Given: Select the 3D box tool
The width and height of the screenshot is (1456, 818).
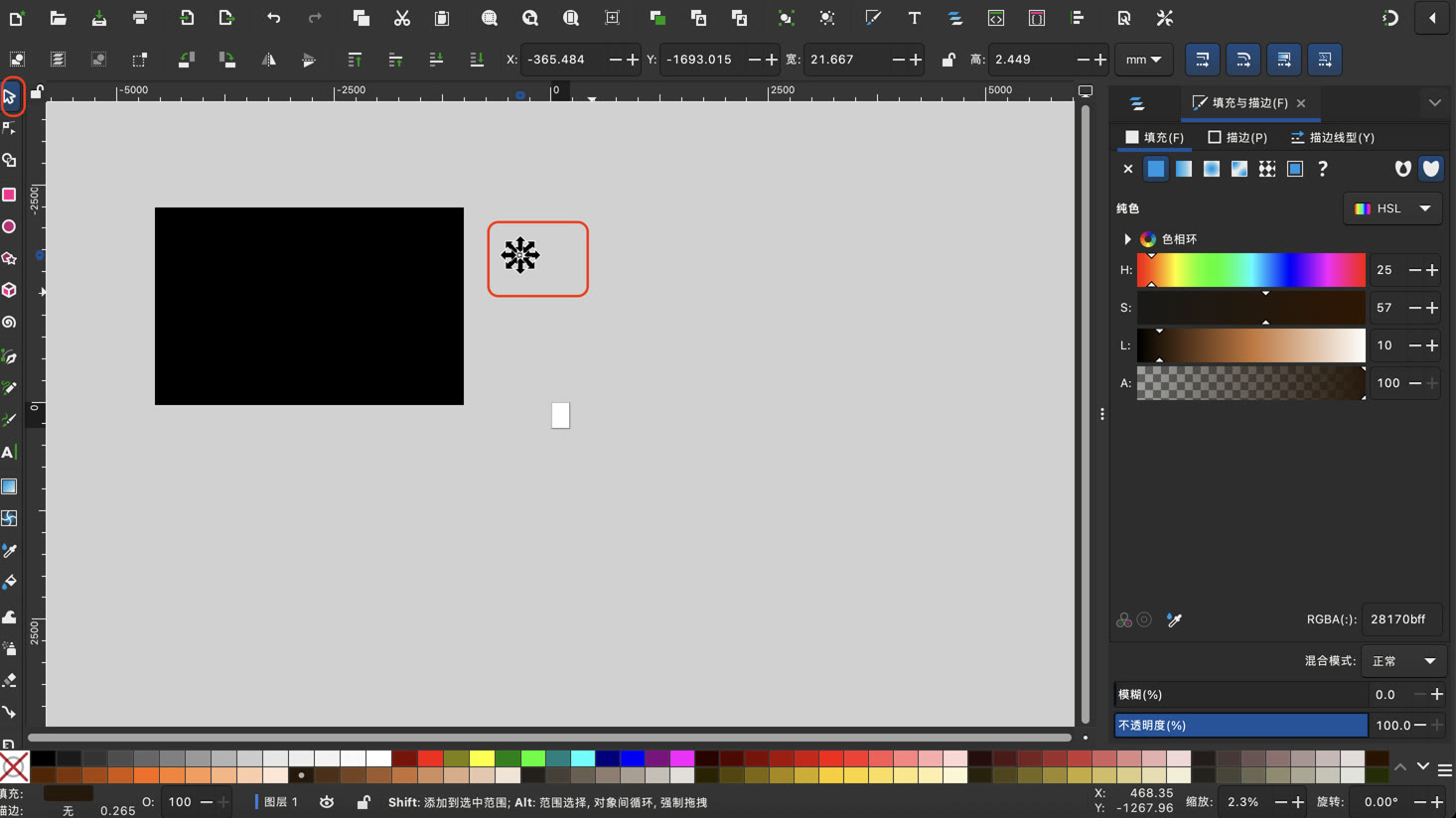Looking at the screenshot, I should tap(10, 290).
